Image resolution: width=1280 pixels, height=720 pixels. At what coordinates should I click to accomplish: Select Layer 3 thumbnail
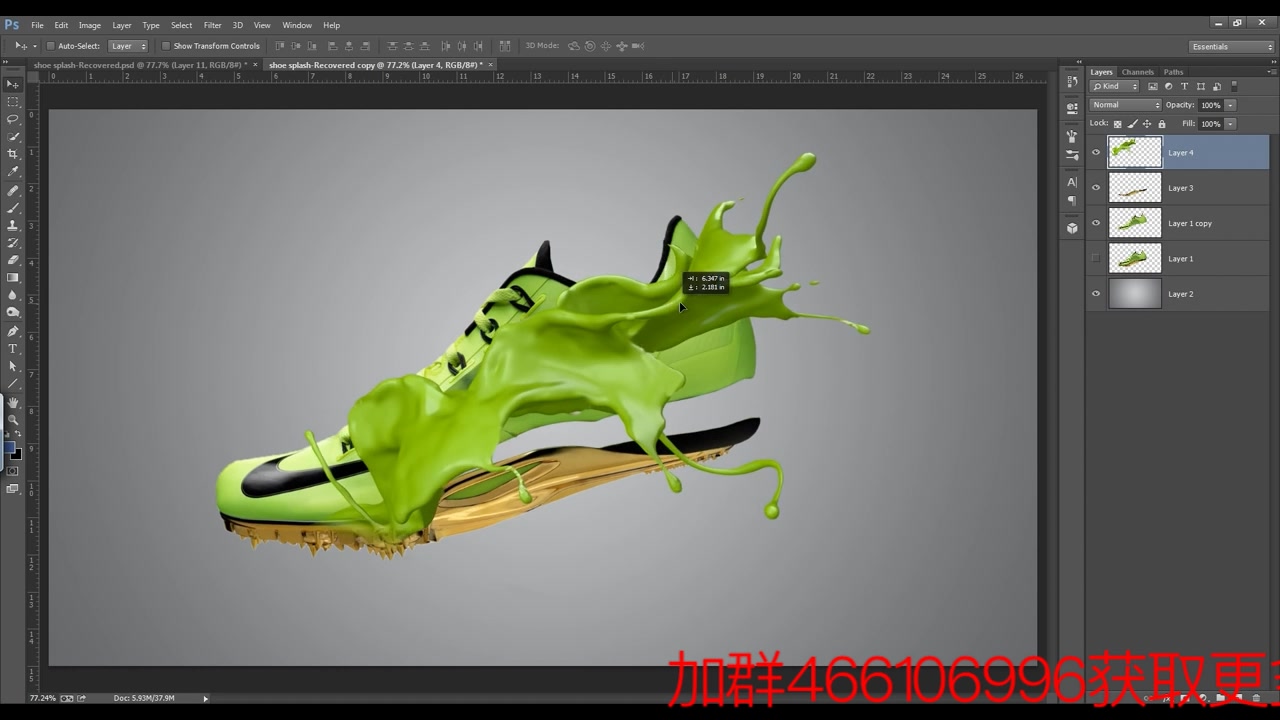pos(1135,188)
